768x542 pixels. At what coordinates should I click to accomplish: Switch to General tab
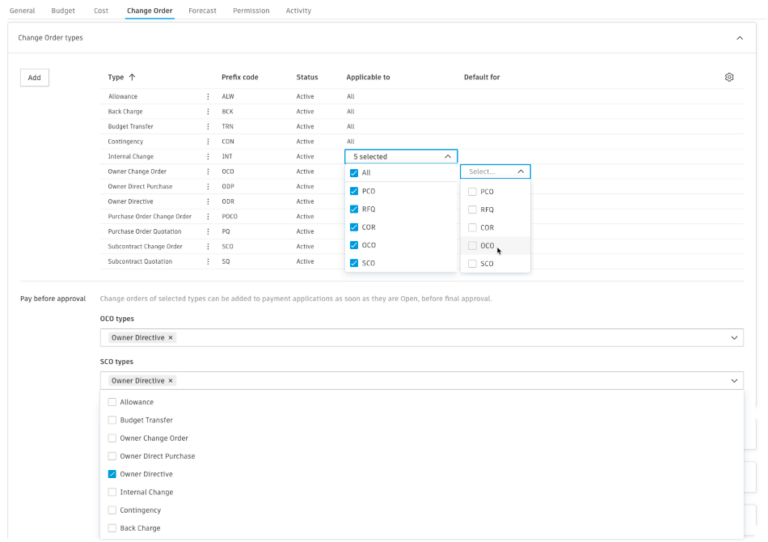22,11
